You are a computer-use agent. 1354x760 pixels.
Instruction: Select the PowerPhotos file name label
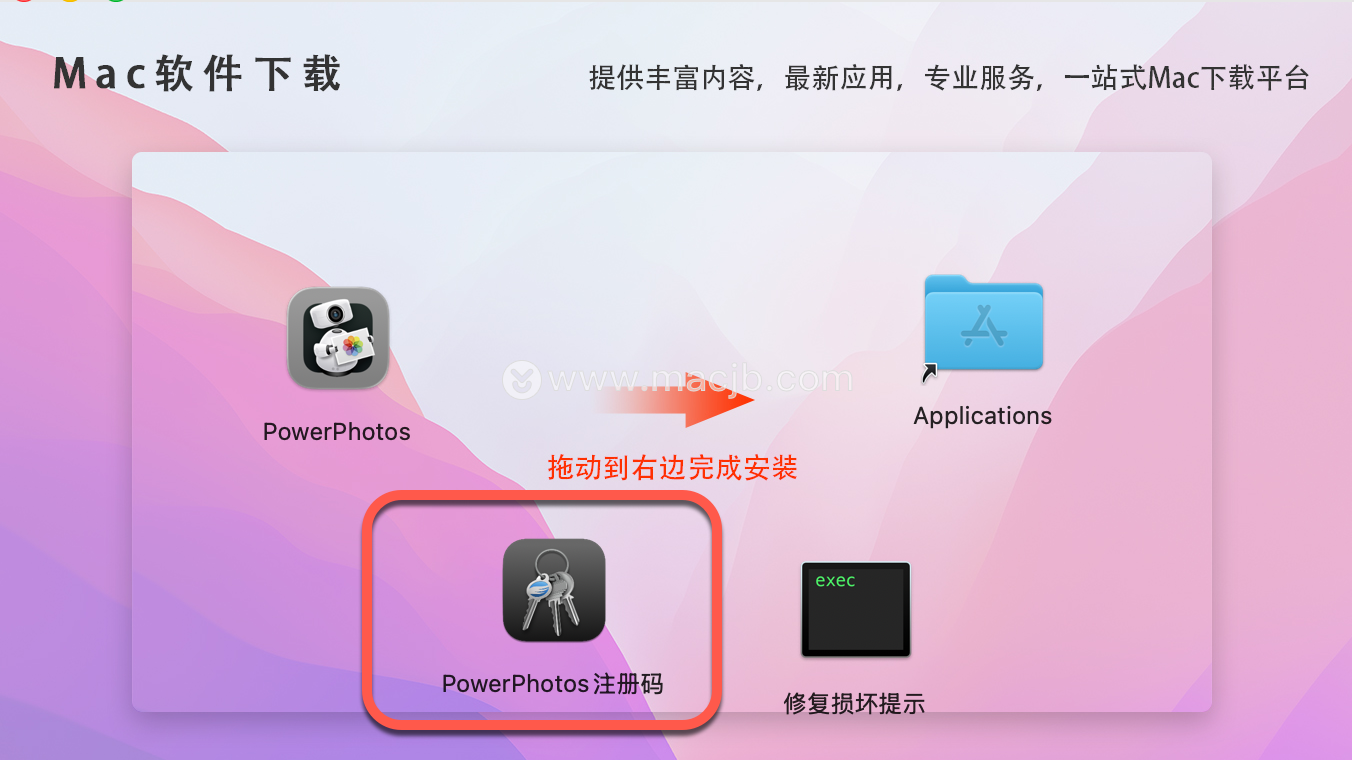(x=337, y=432)
